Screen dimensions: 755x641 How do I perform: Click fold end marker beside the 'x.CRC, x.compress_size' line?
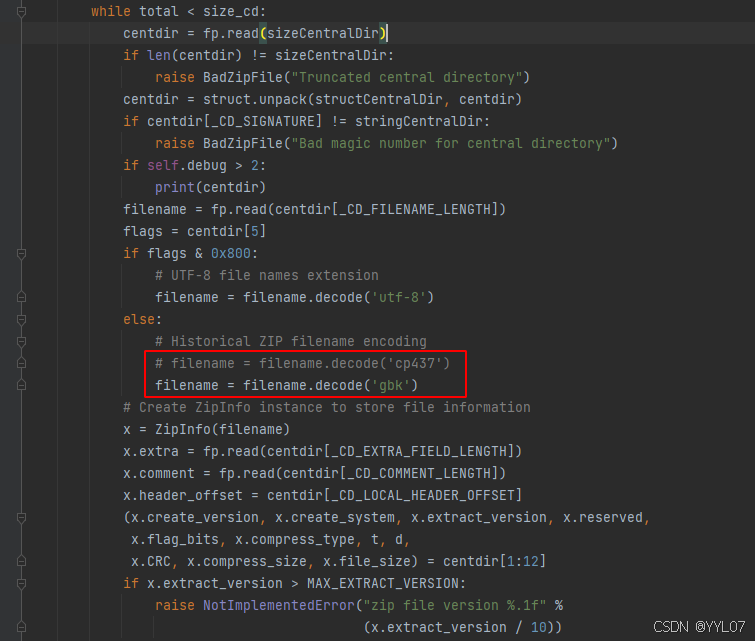21,562
